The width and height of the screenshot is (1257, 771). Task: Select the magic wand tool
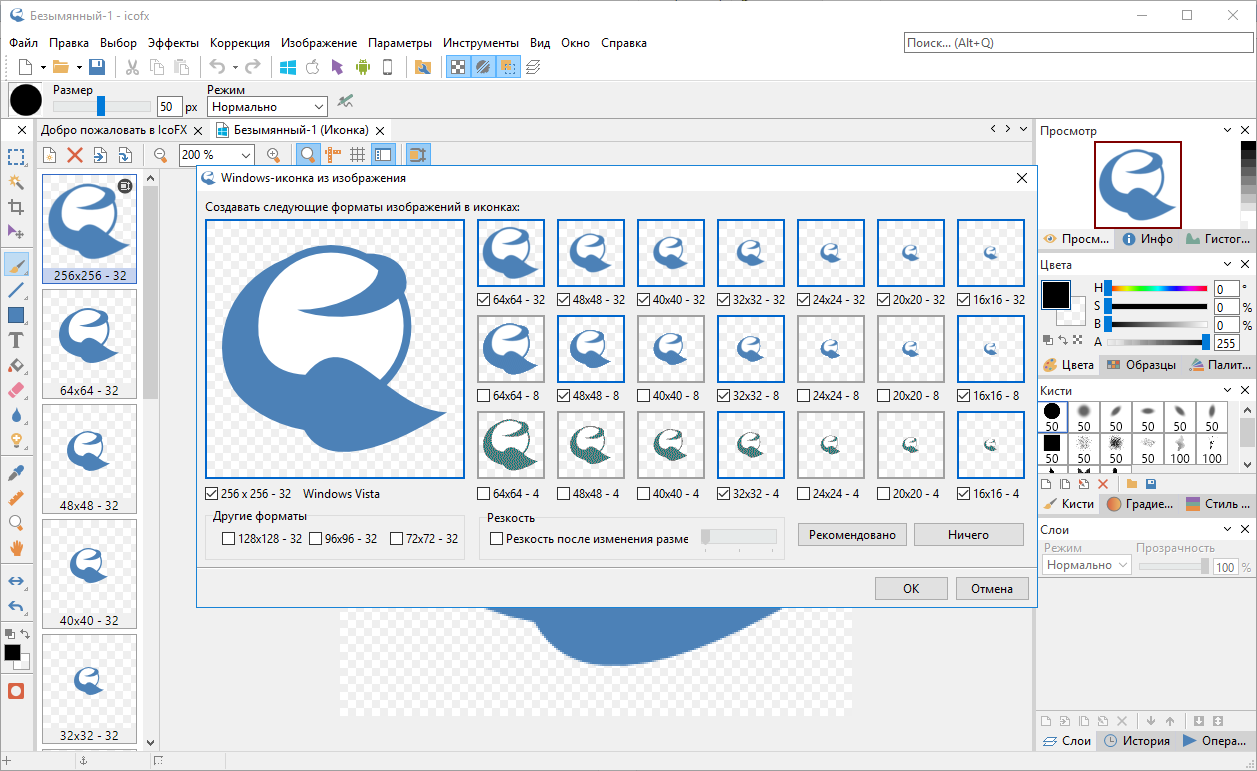coord(16,182)
